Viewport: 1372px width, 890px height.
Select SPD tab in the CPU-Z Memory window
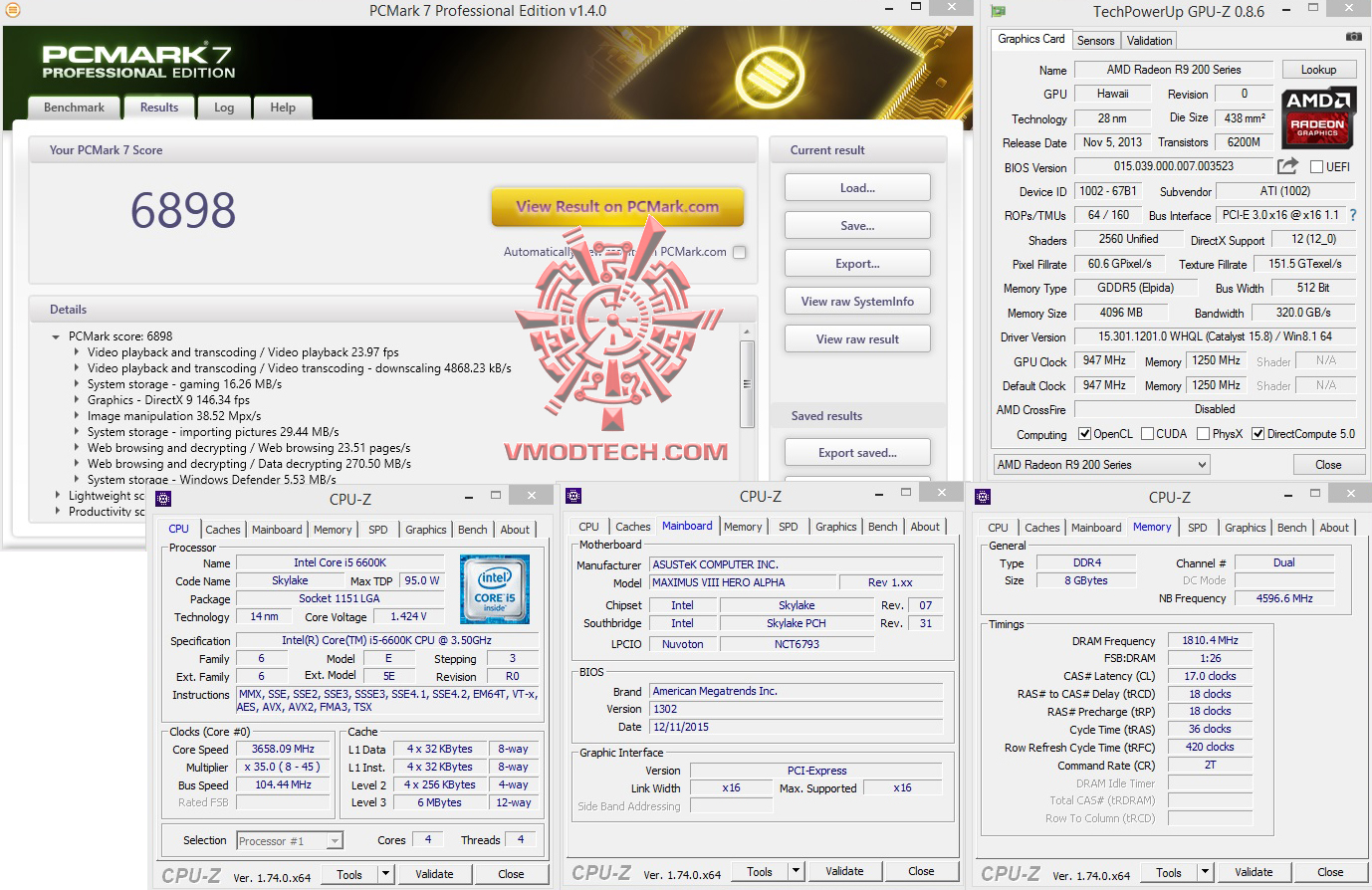click(x=1198, y=528)
